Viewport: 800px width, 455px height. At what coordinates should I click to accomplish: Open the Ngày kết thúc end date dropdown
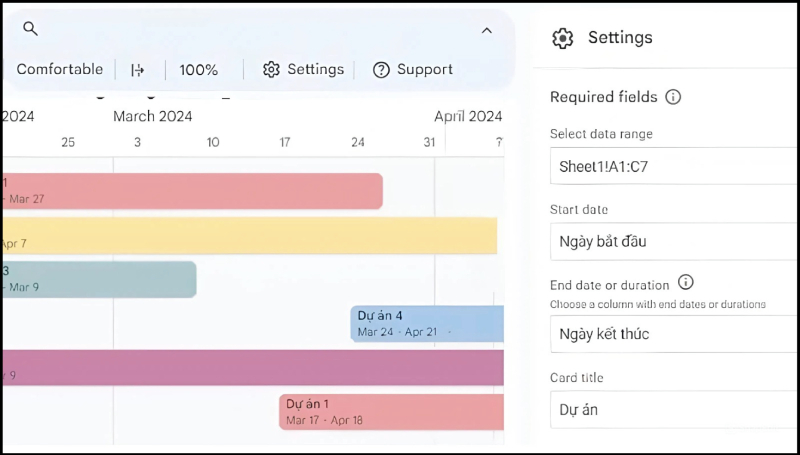pos(672,333)
